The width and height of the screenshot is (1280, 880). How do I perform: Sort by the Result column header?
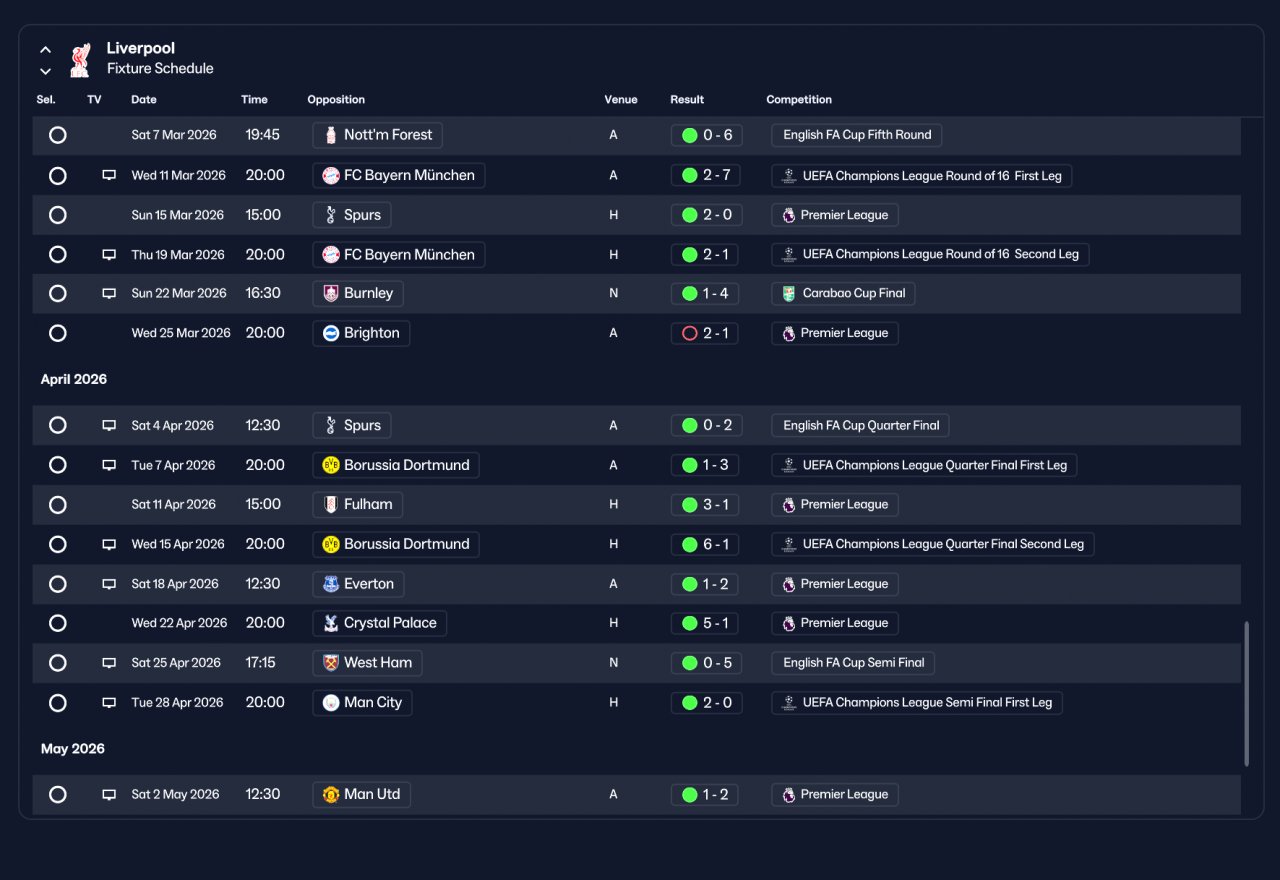point(687,100)
